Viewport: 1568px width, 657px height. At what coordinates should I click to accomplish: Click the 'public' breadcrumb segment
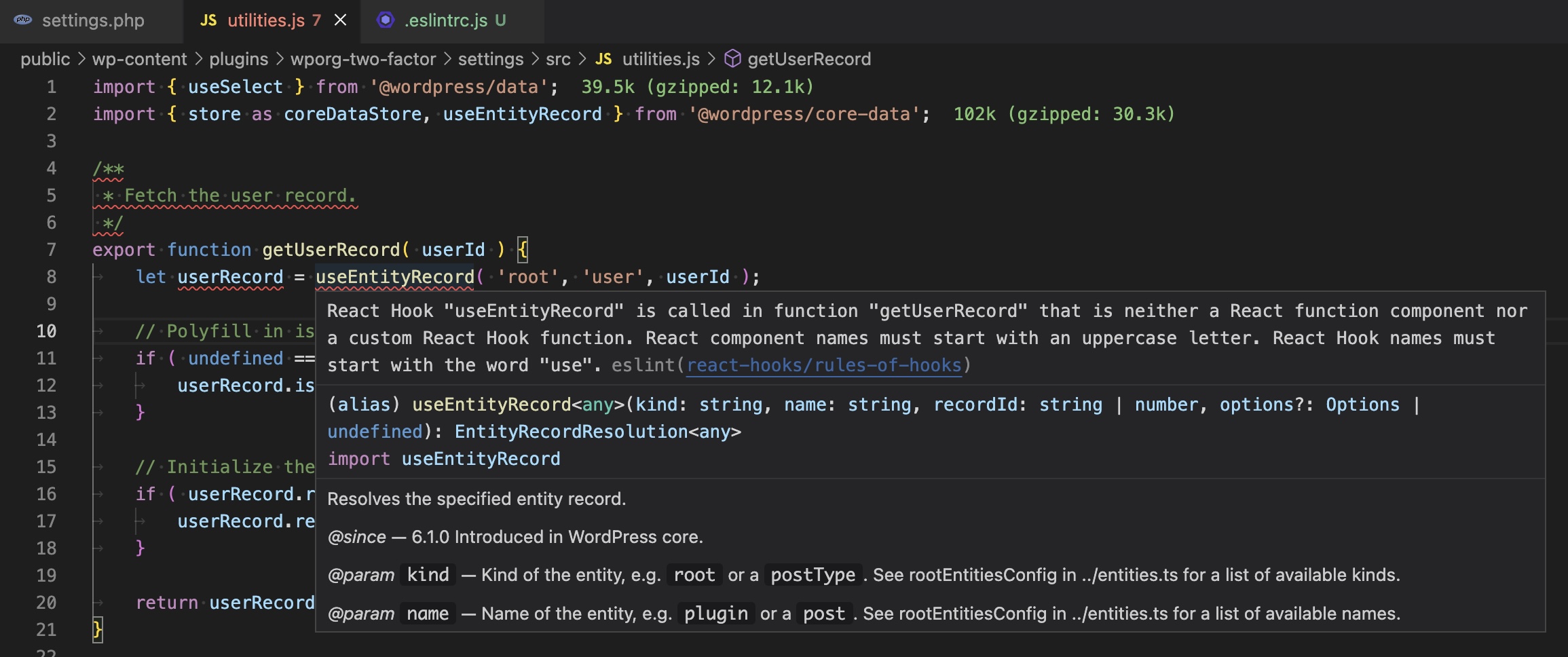tap(45, 59)
